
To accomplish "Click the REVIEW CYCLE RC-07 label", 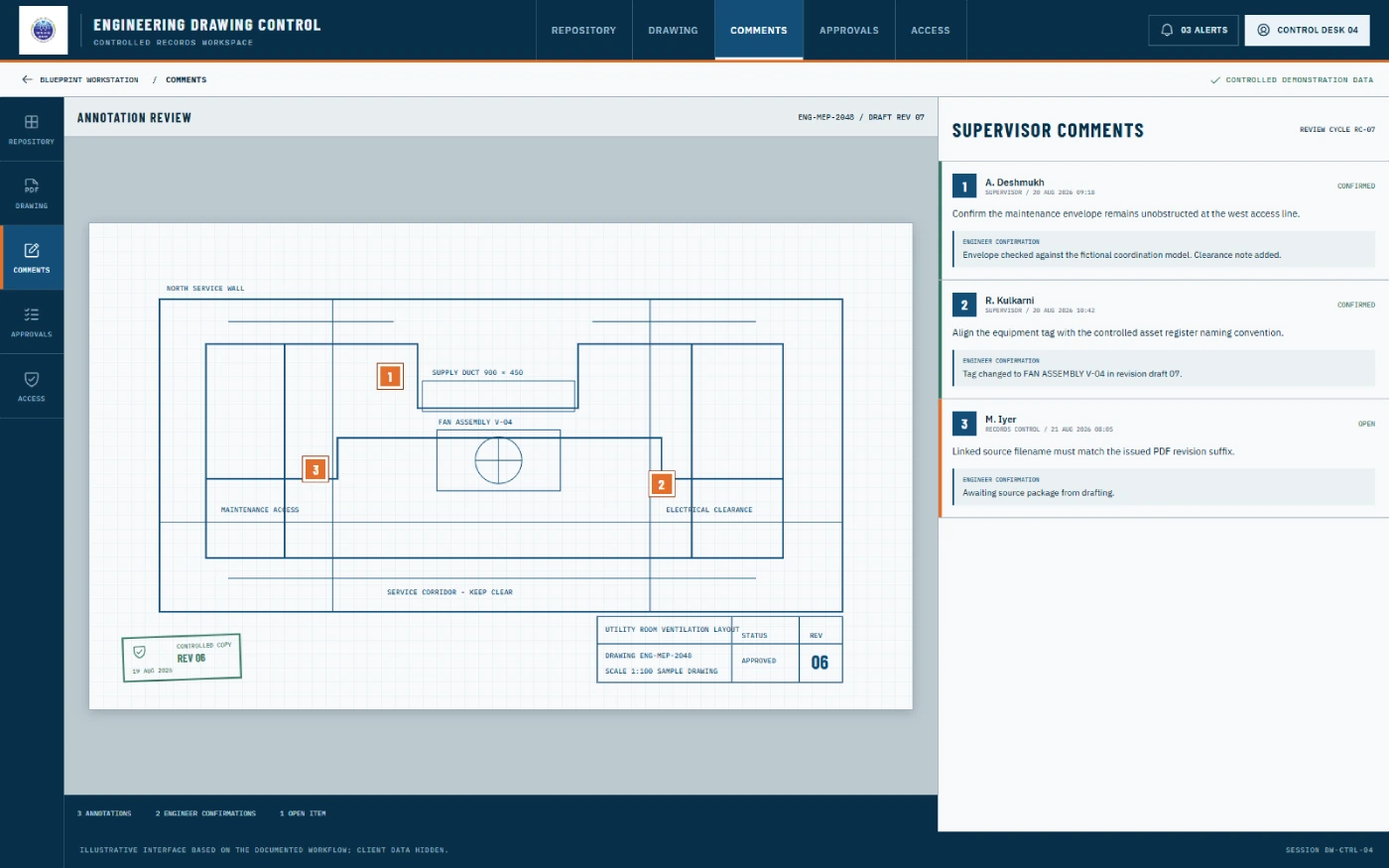I will pos(1337,130).
